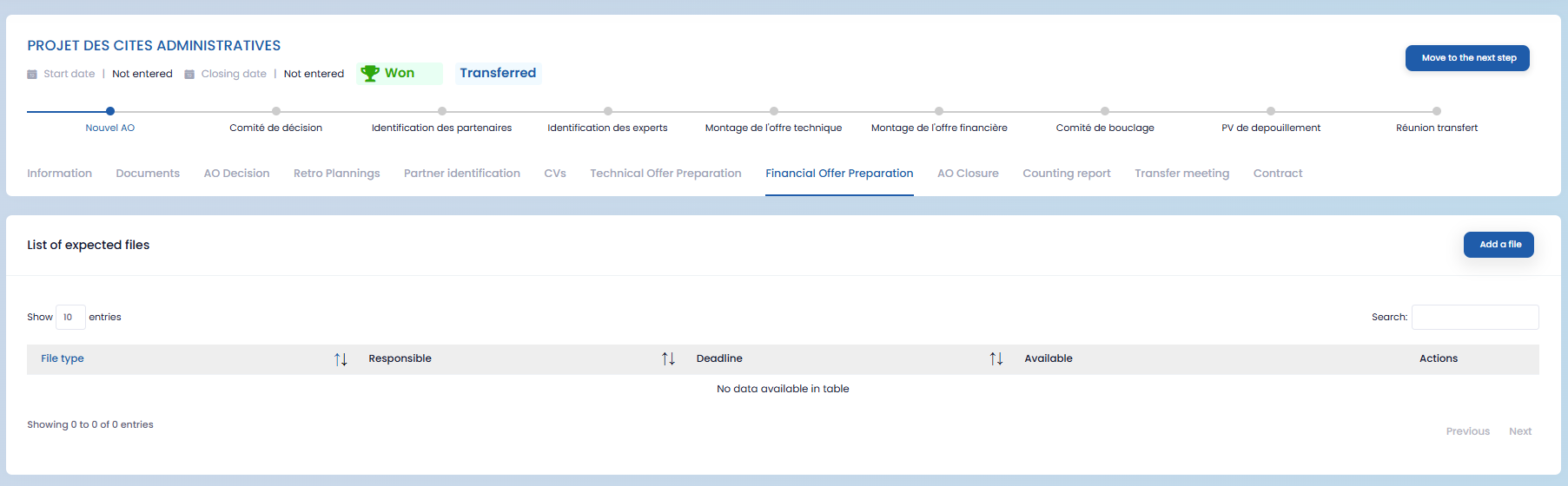
Task: Open the AO Closure tab
Action: (x=968, y=174)
